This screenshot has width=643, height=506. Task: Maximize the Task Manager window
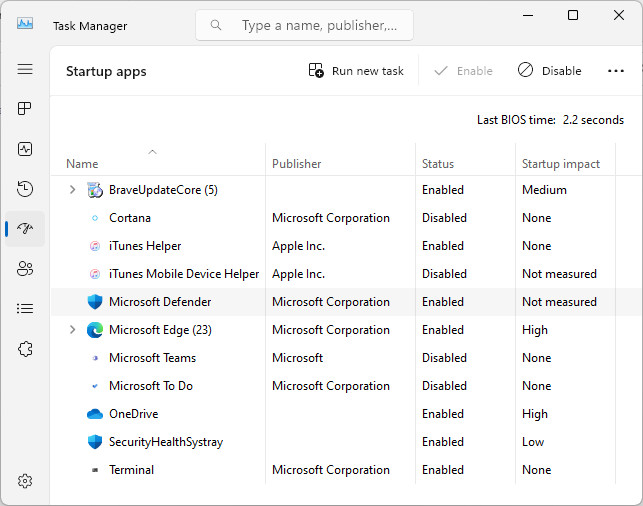coord(573,15)
